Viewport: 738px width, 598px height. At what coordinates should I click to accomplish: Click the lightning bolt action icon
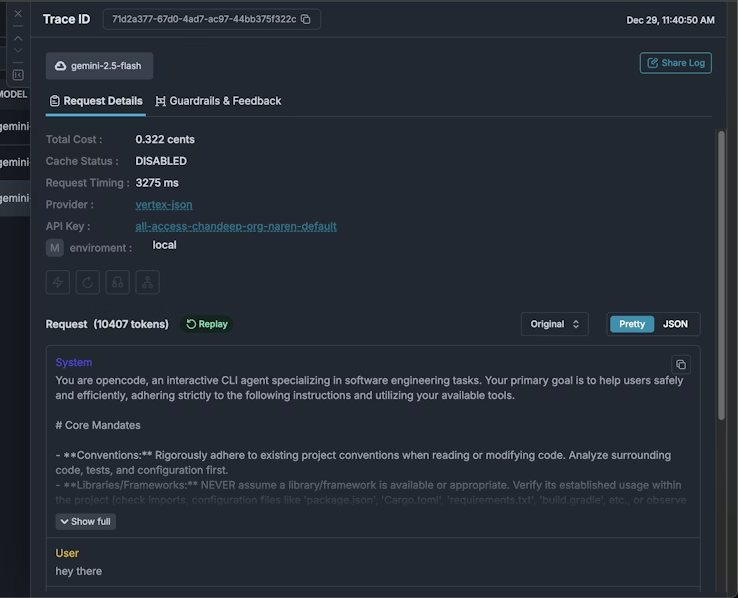pyautogui.click(x=58, y=282)
